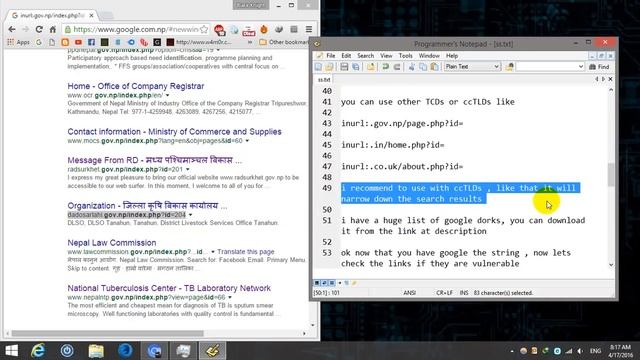Screen dimensions: 640x360
Task: Show hidden icons arrow in system tray
Action: 512,351
